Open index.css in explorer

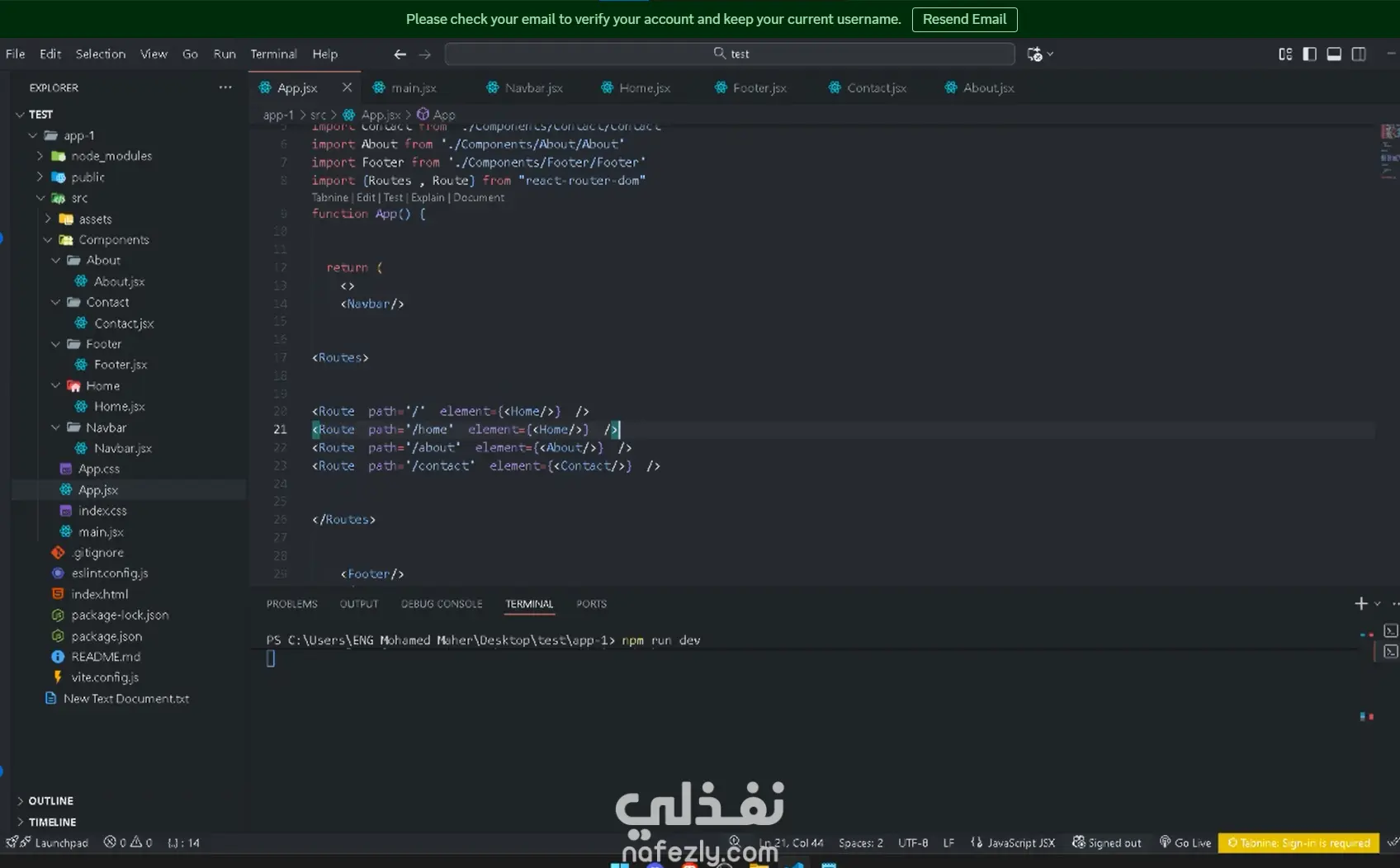click(x=102, y=511)
